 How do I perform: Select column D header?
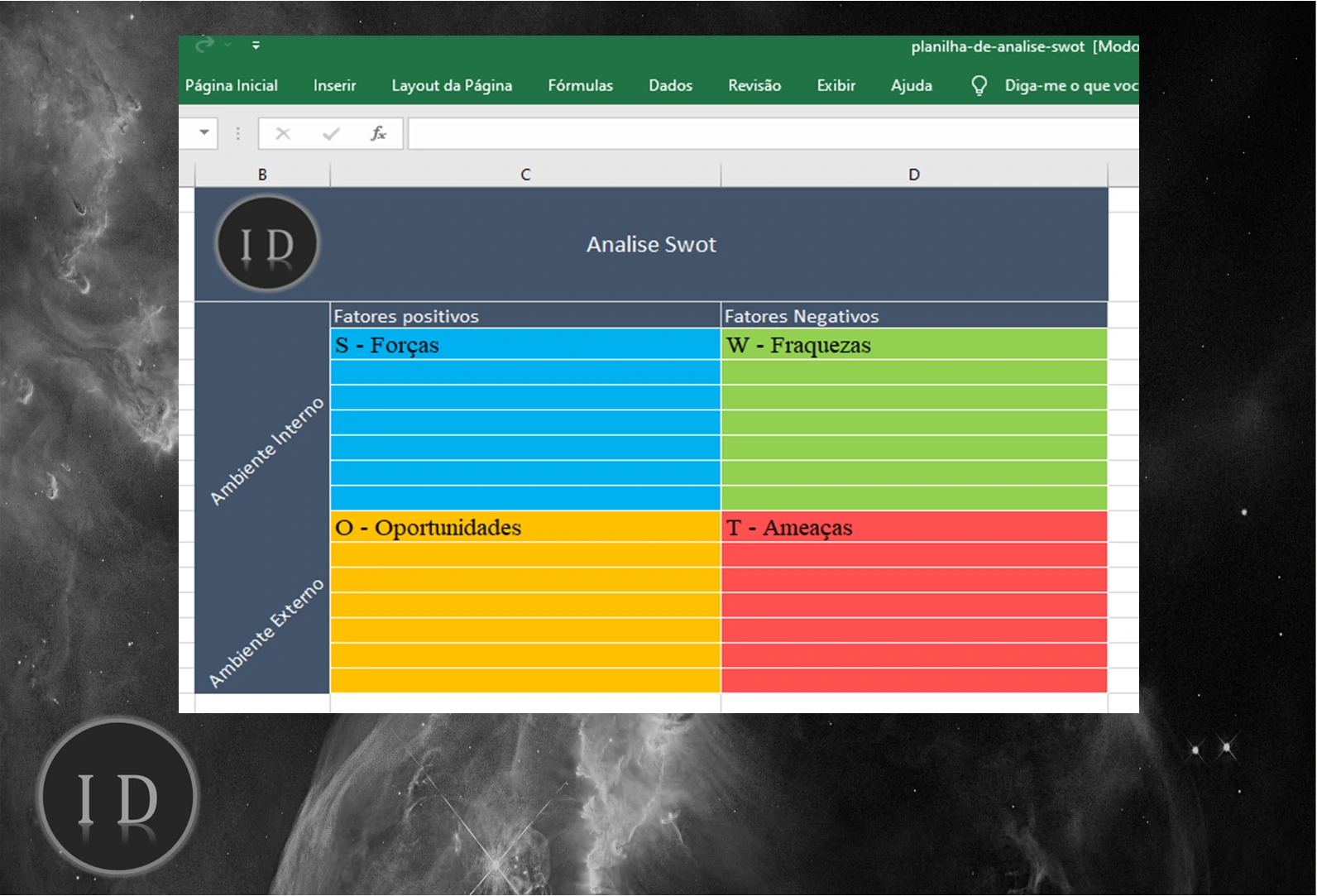click(x=914, y=175)
